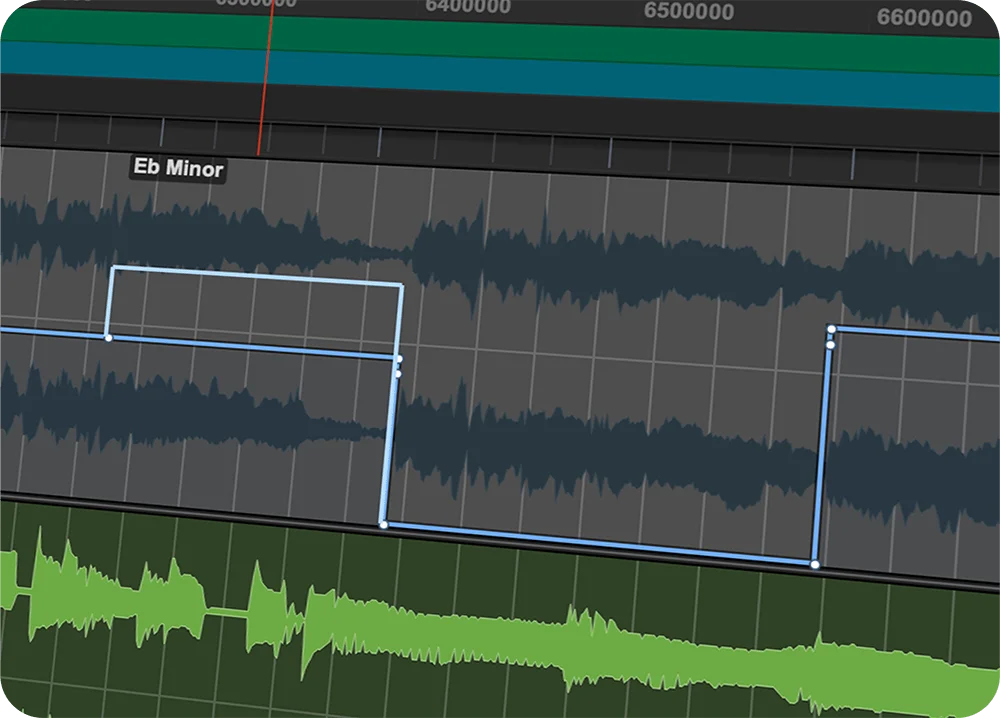Select upper paired envelope point ending selection box
1000x718 pixels.
[399, 360]
